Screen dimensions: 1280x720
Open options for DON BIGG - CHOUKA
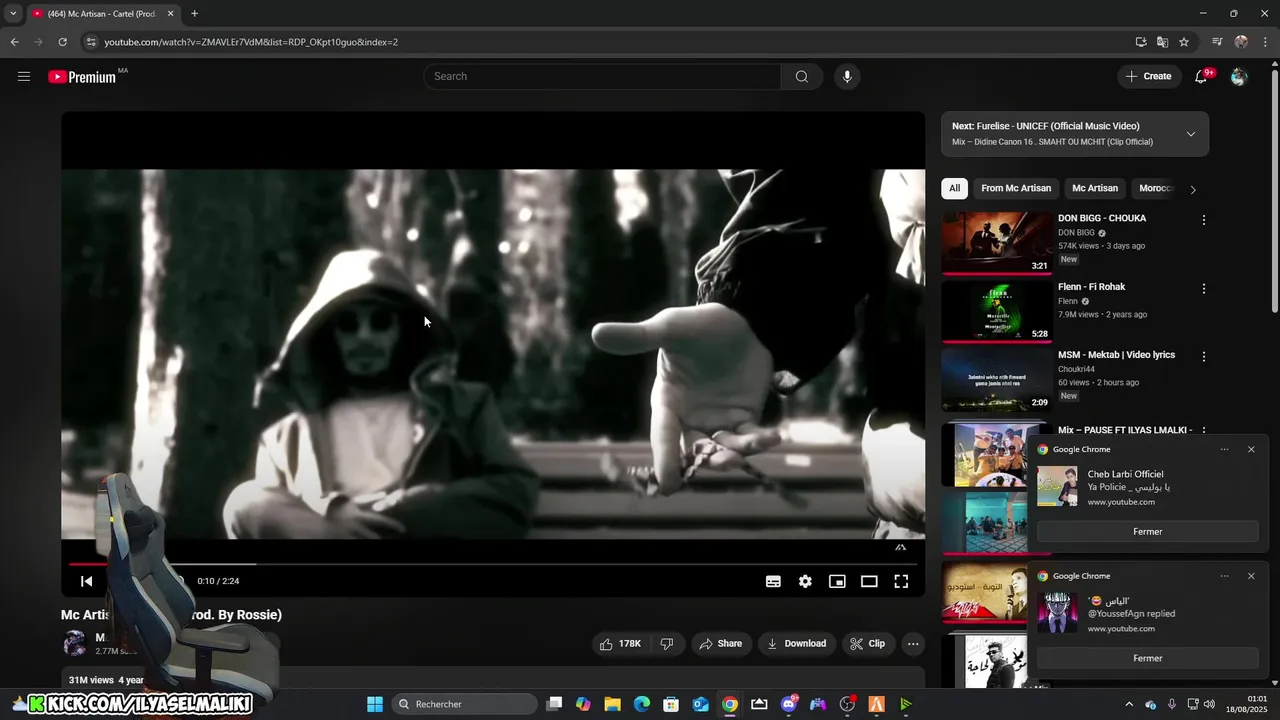1203,220
